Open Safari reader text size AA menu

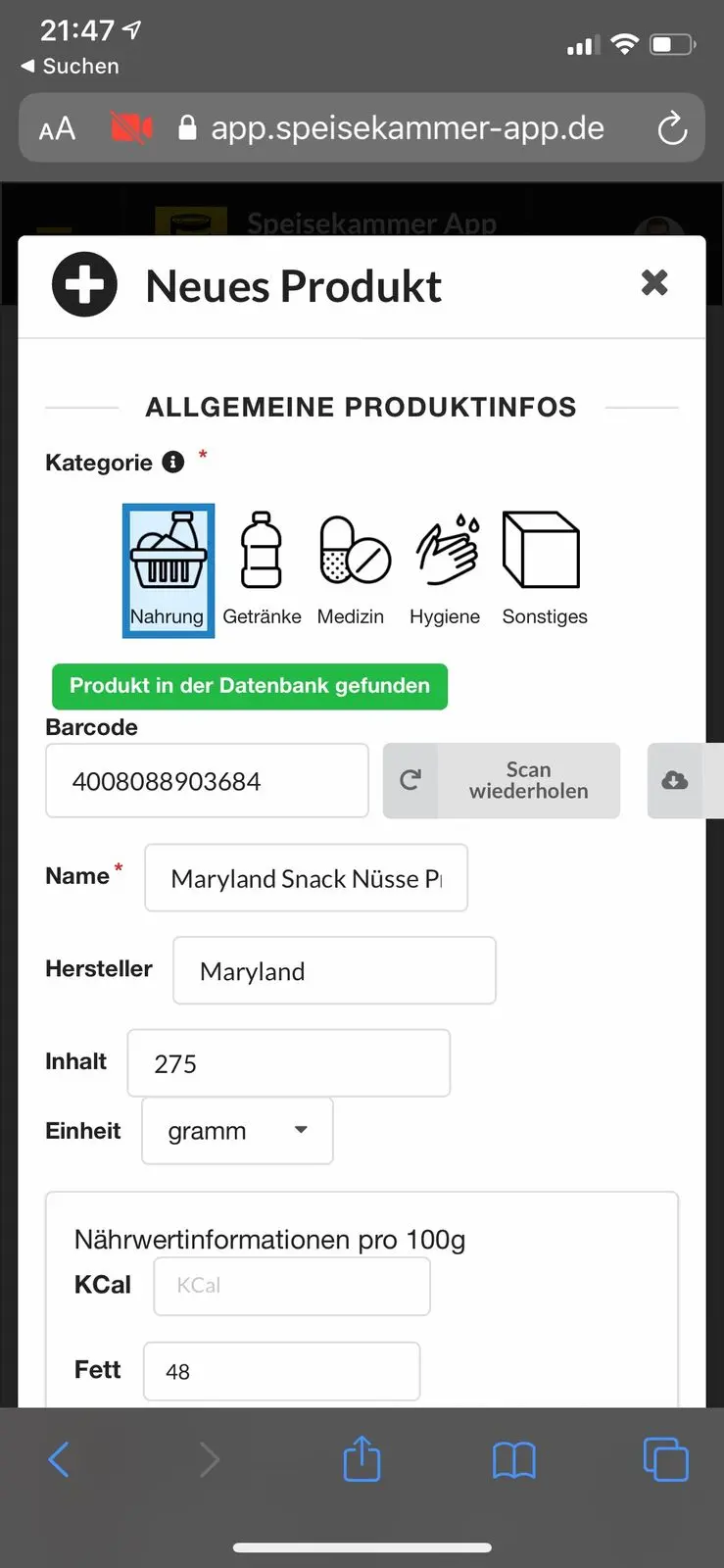[57, 128]
